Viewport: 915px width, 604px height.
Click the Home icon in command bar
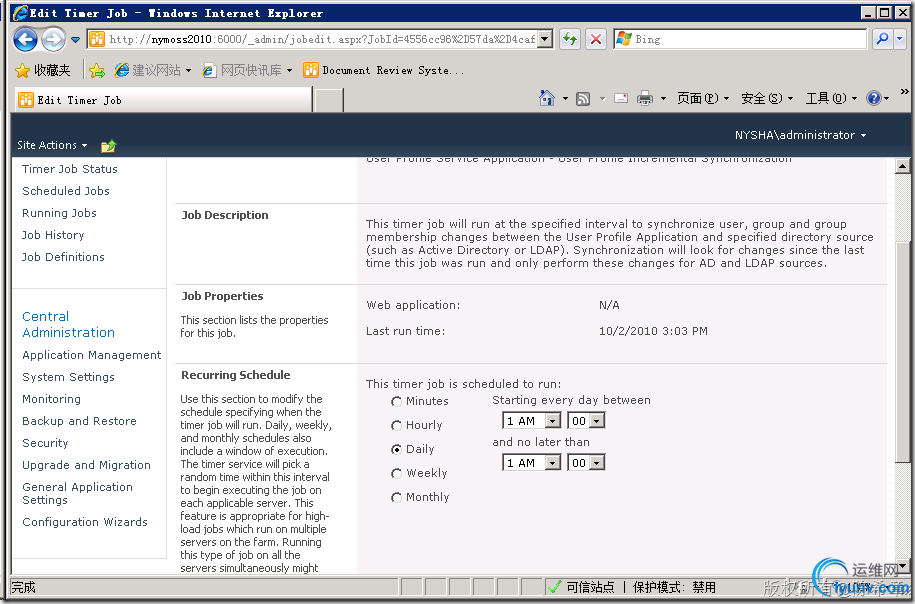point(546,98)
